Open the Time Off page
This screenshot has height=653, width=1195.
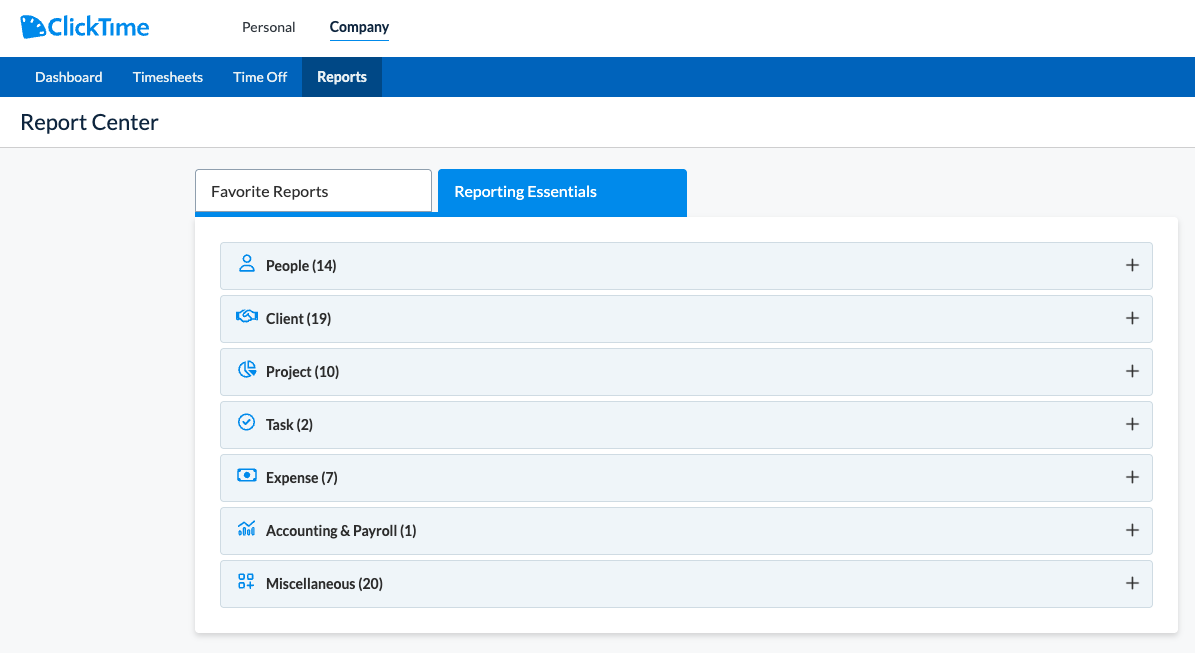tap(260, 77)
